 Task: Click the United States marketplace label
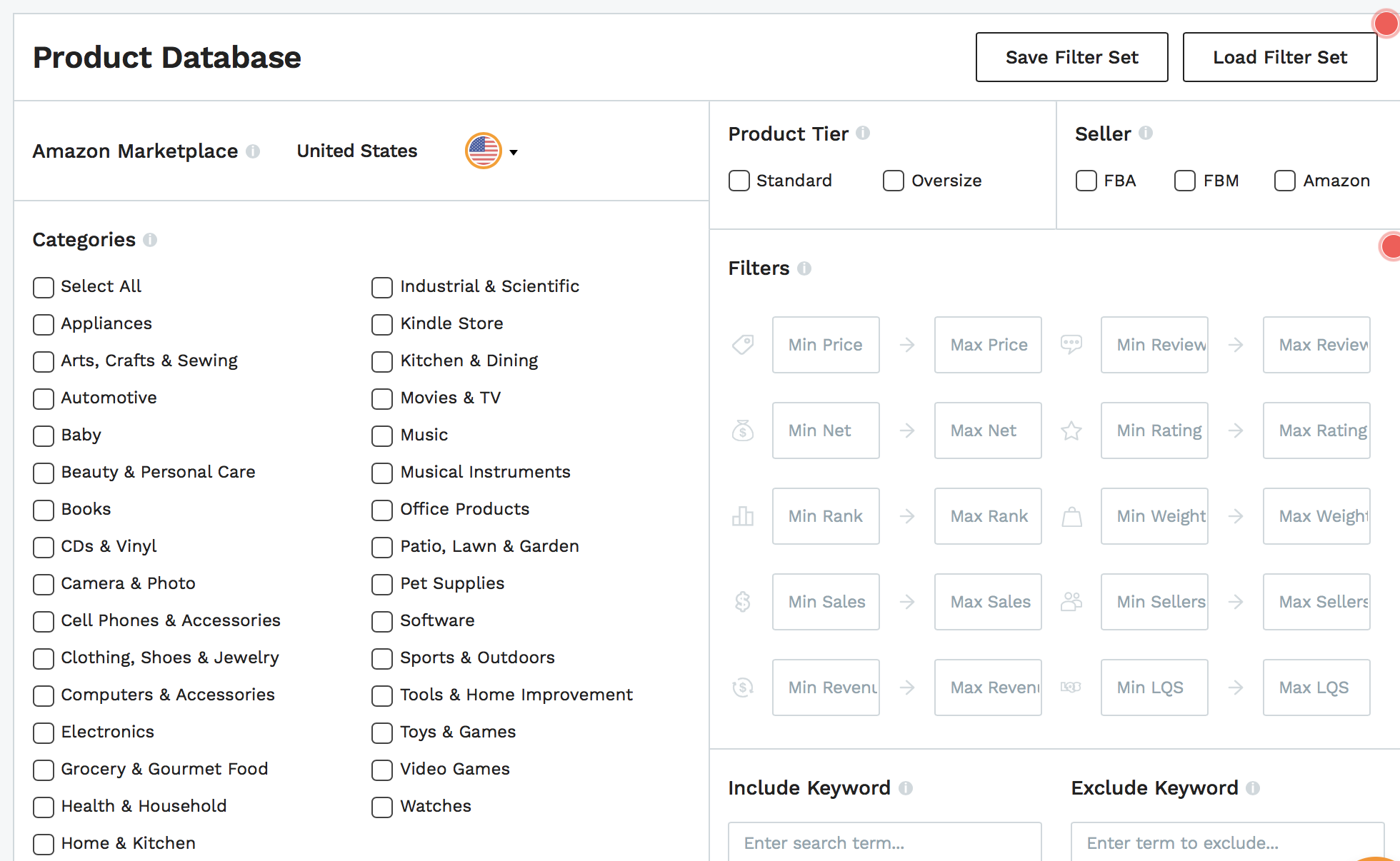tap(357, 151)
